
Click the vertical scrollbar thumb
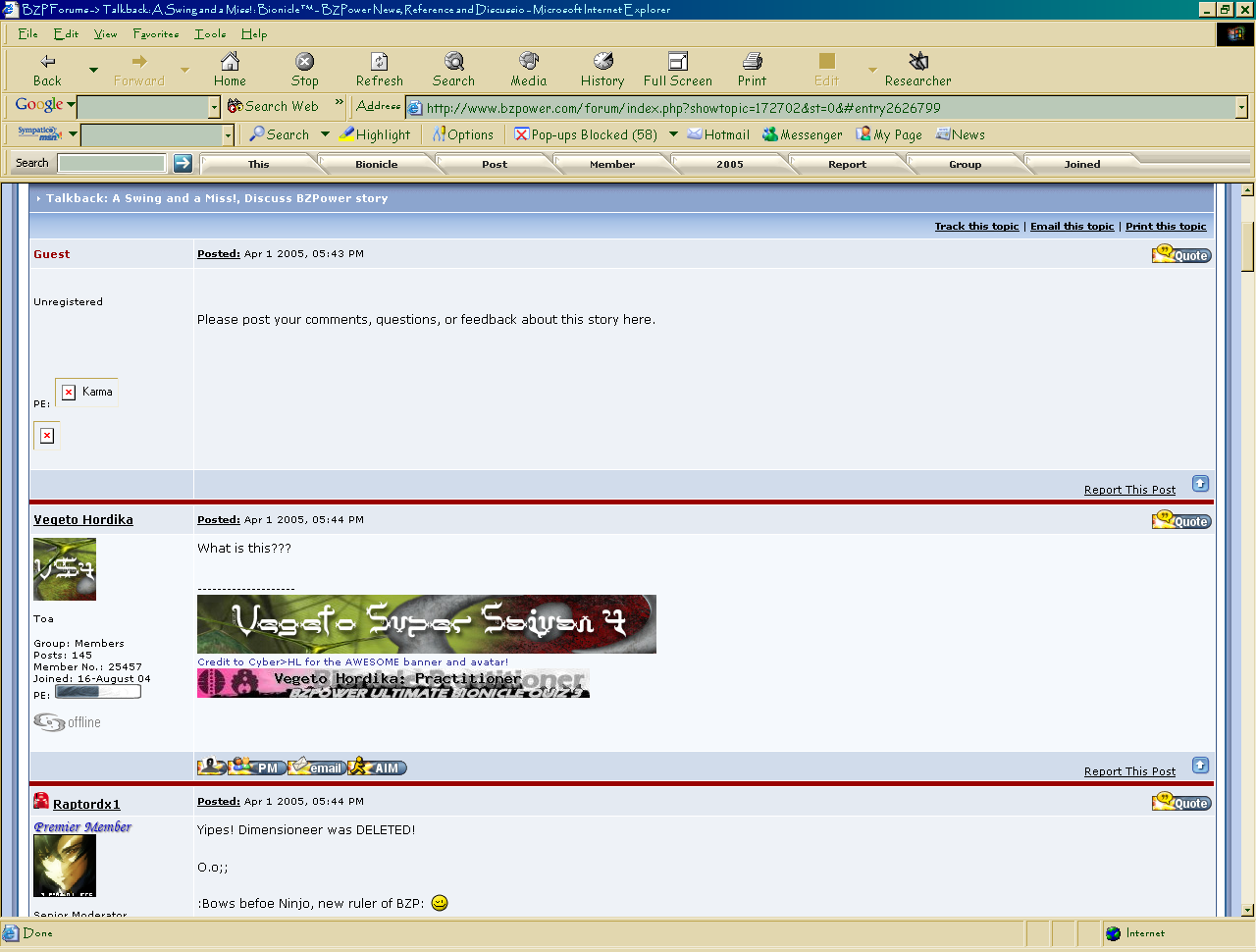pos(1248,246)
